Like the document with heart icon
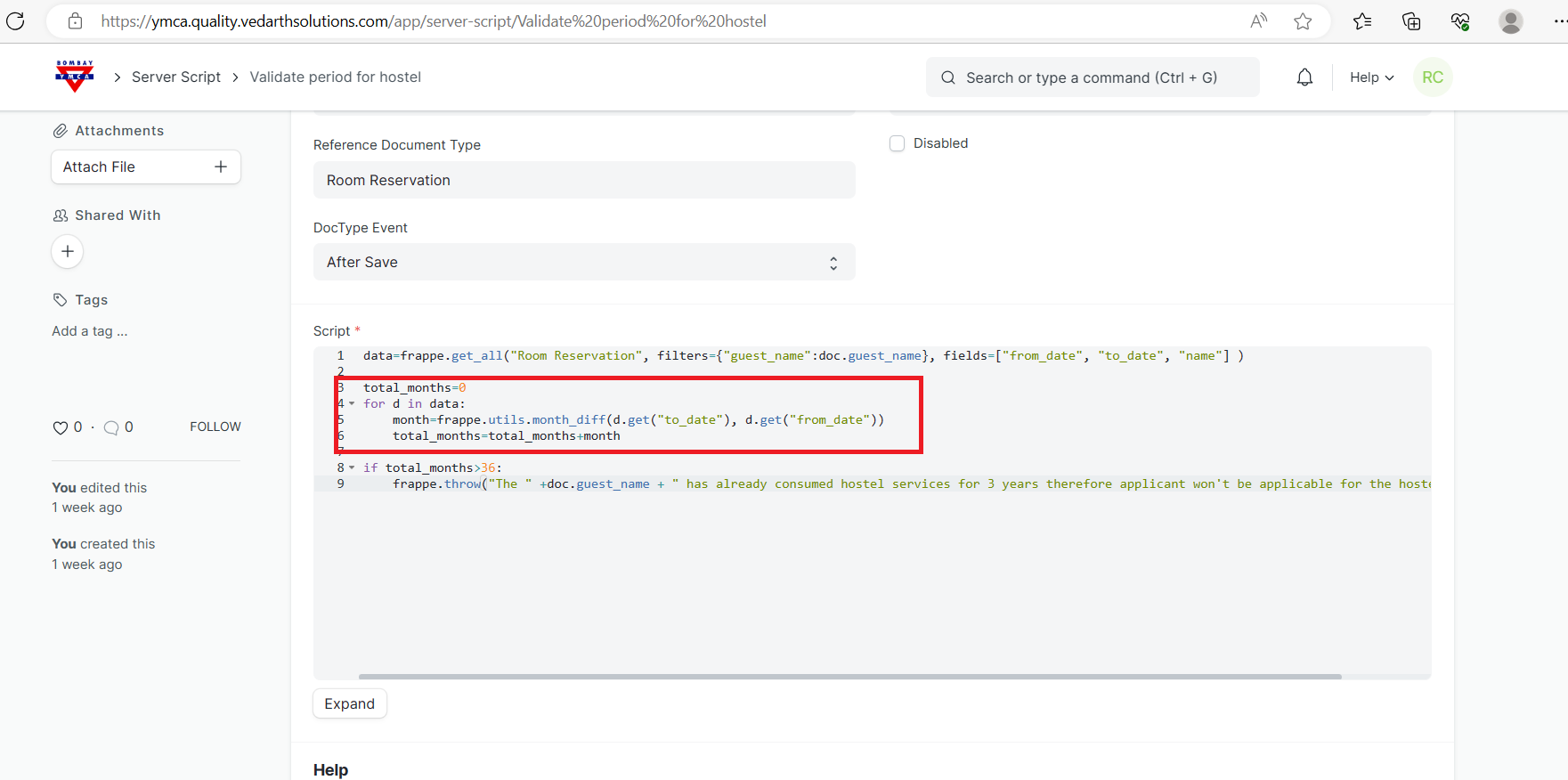1568x780 pixels. point(61,427)
